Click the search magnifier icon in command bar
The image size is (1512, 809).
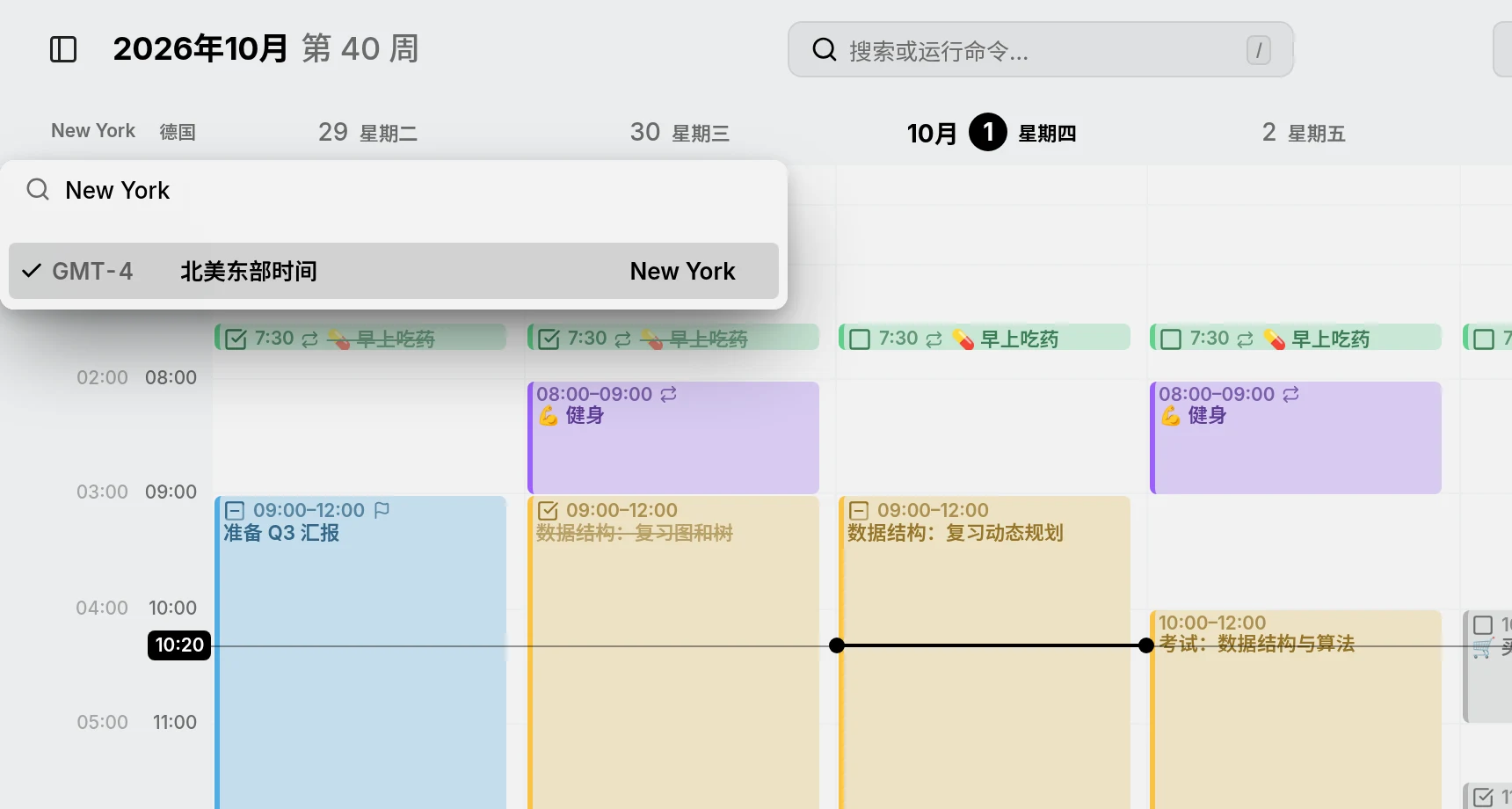pos(824,49)
